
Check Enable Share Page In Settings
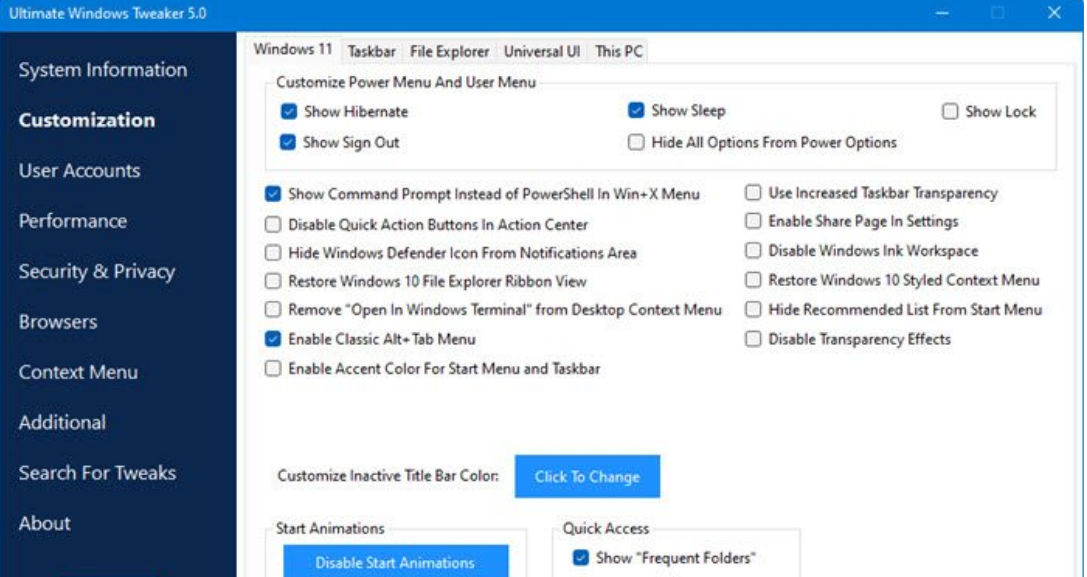coord(753,221)
